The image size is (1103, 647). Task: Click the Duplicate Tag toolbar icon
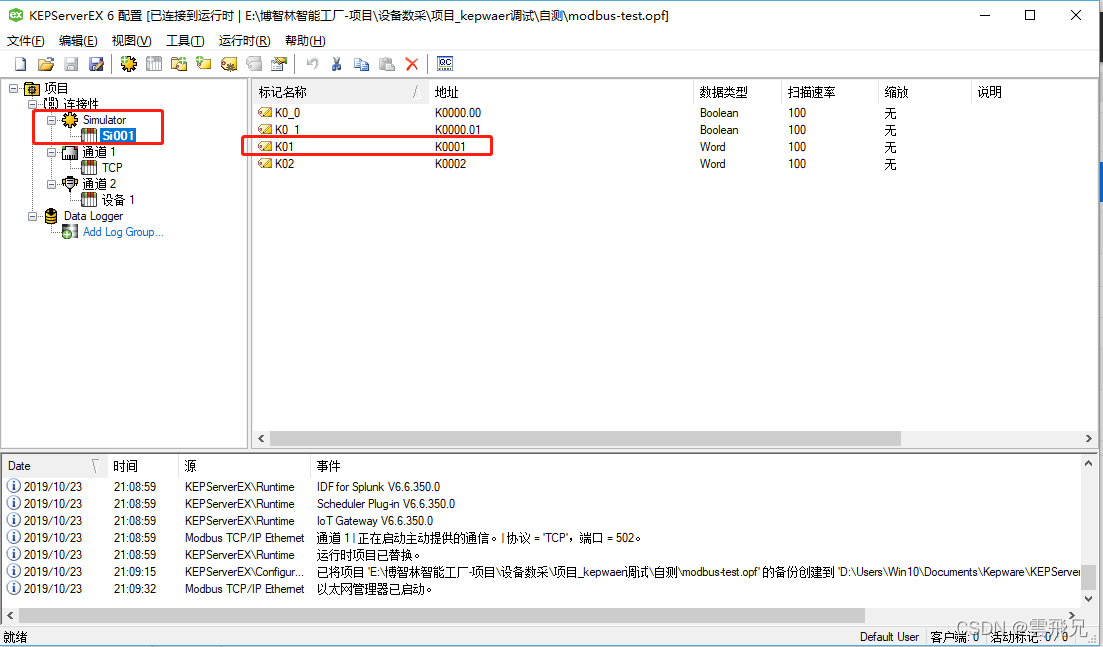tap(254, 64)
